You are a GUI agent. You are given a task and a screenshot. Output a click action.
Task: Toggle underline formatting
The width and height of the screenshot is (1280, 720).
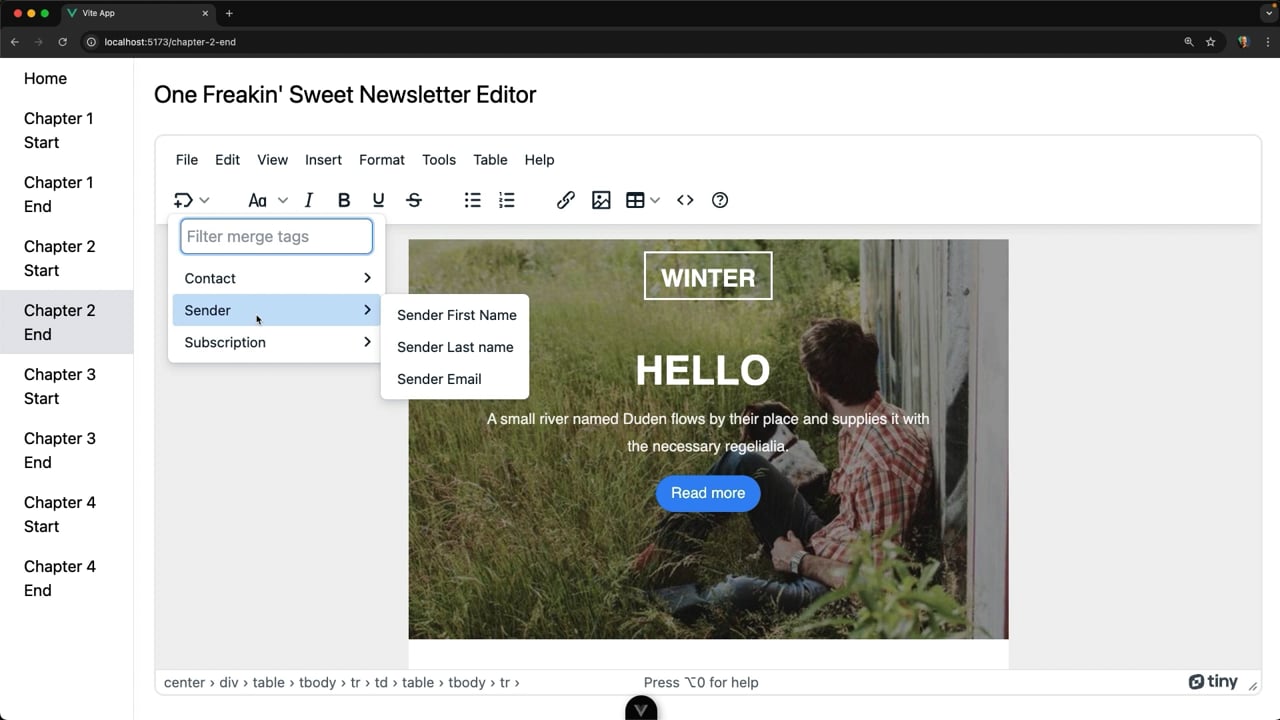click(x=378, y=200)
